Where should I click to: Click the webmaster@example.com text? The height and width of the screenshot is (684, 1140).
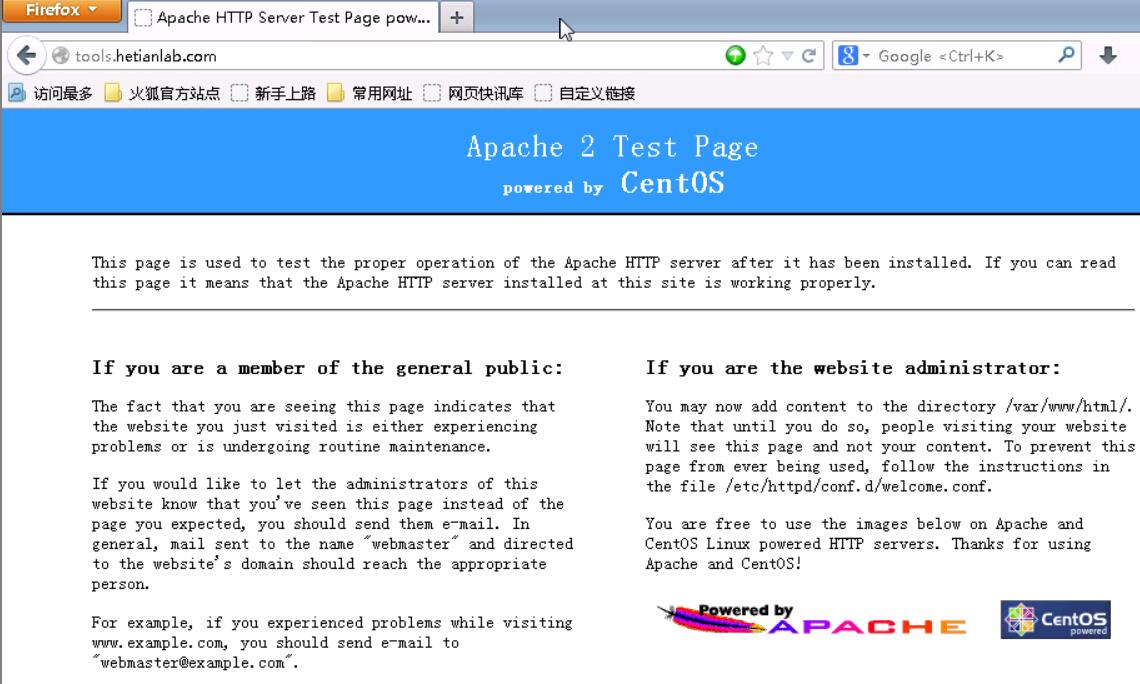(x=192, y=663)
